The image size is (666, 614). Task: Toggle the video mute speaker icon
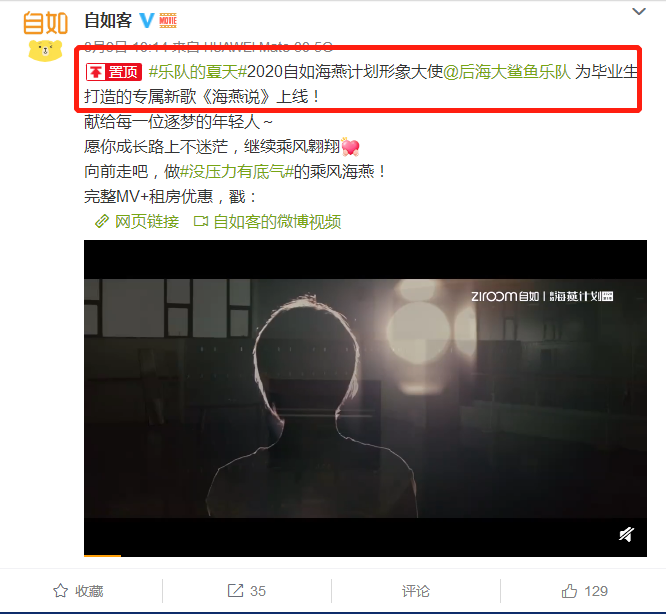626,534
